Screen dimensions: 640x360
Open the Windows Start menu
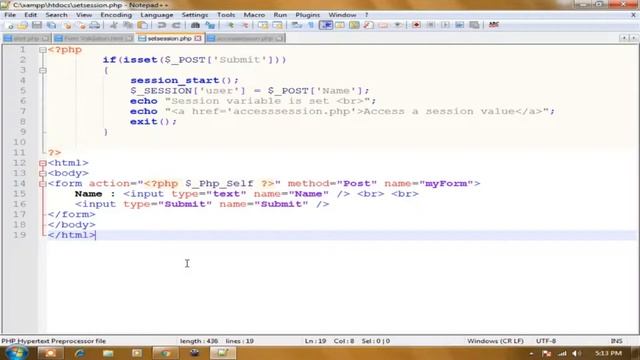tap(16, 353)
